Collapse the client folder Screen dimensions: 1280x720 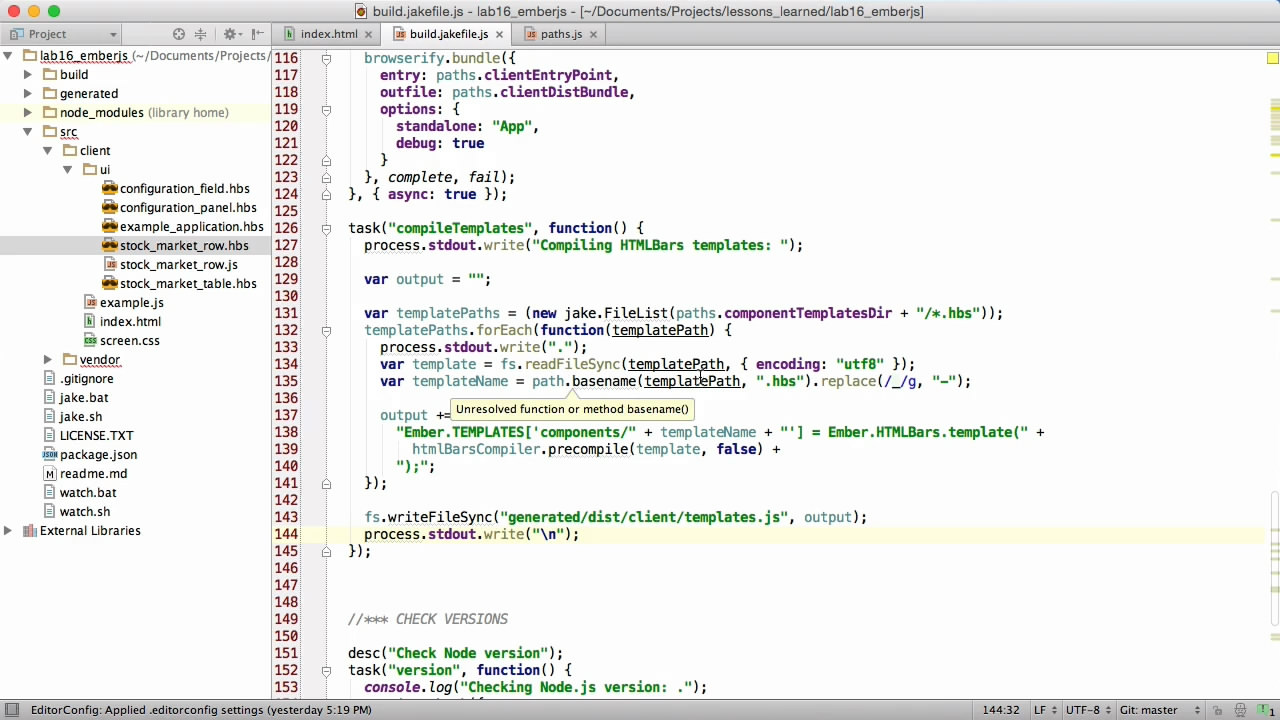click(x=48, y=151)
